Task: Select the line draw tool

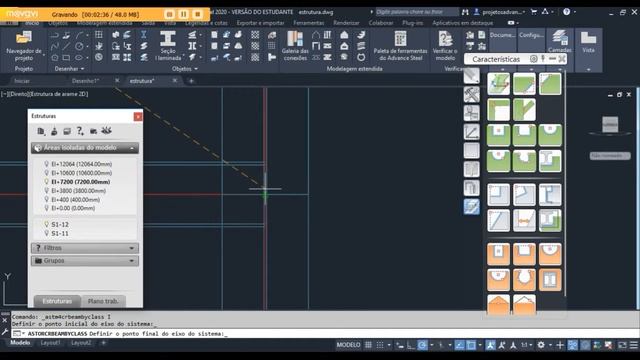Action: click(x=67, y=47)
